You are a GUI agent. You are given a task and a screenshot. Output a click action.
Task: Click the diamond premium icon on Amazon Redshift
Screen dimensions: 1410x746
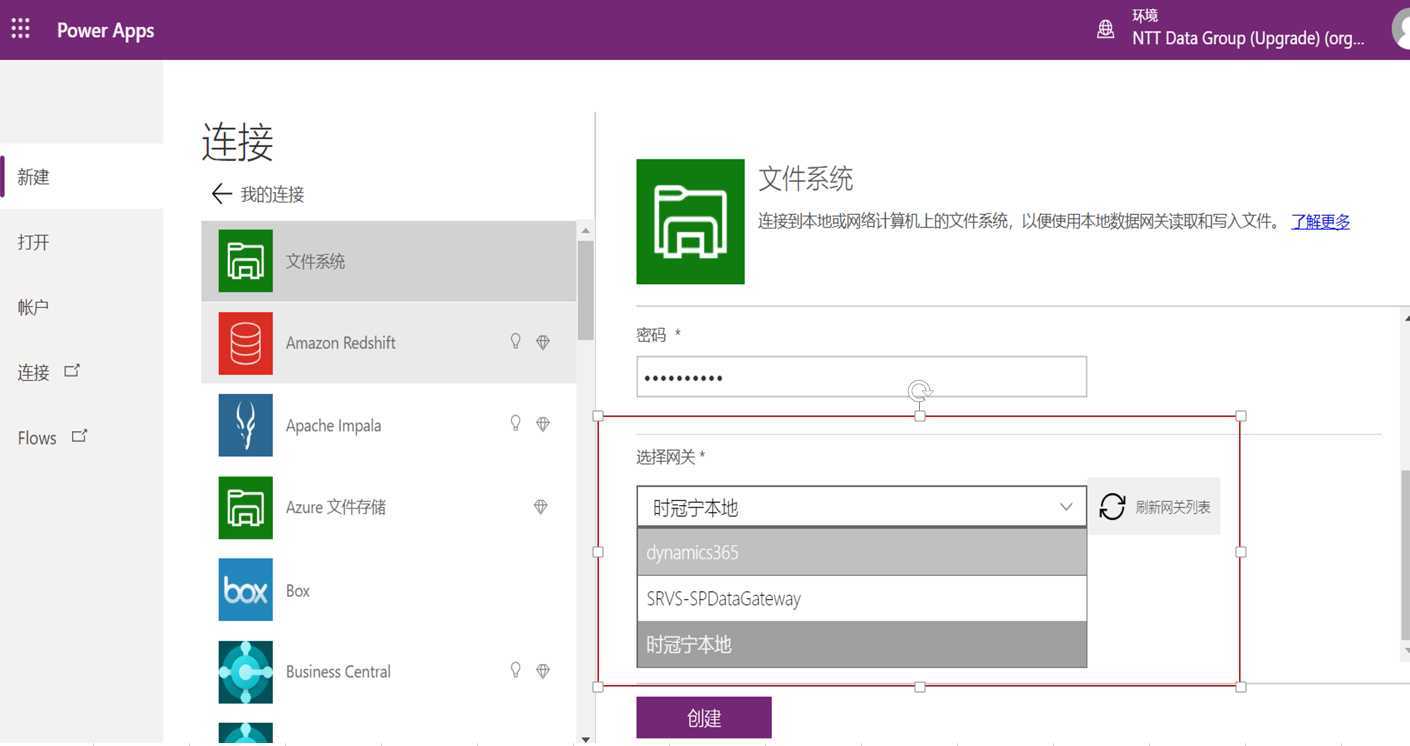(x=543, y=342)
